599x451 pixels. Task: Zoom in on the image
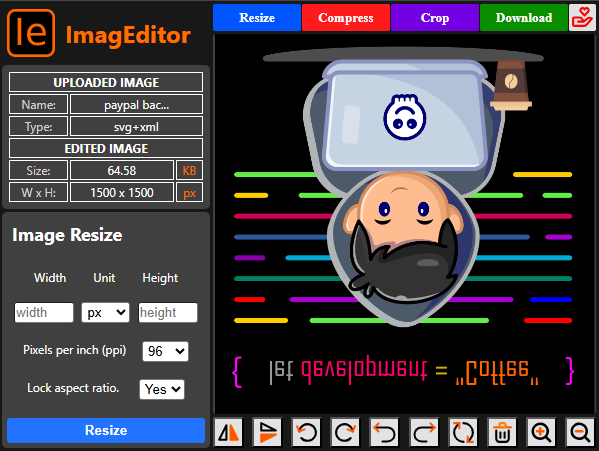coord(541,432)
